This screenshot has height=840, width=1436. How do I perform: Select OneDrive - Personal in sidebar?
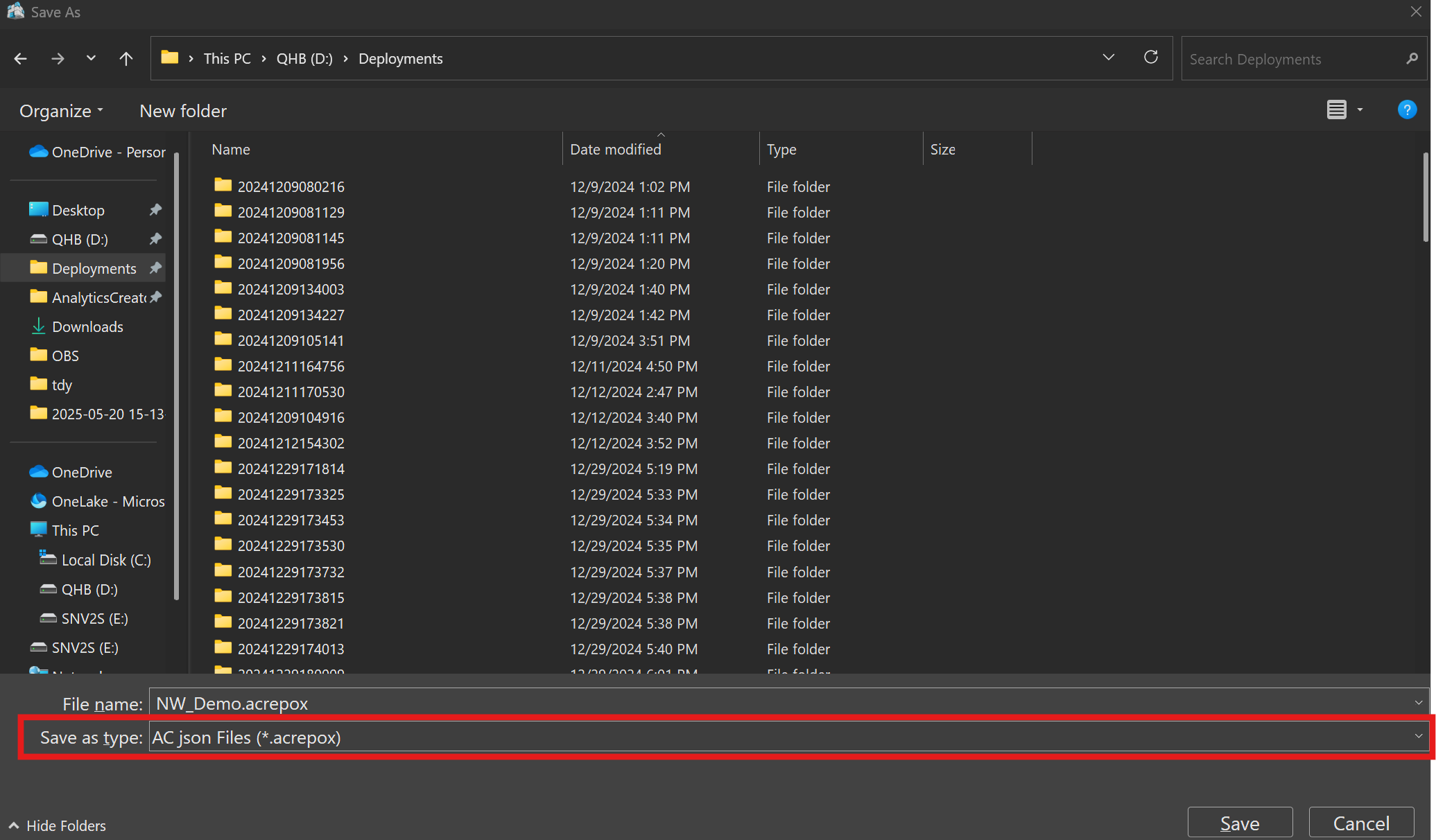(x=97, y=152)
